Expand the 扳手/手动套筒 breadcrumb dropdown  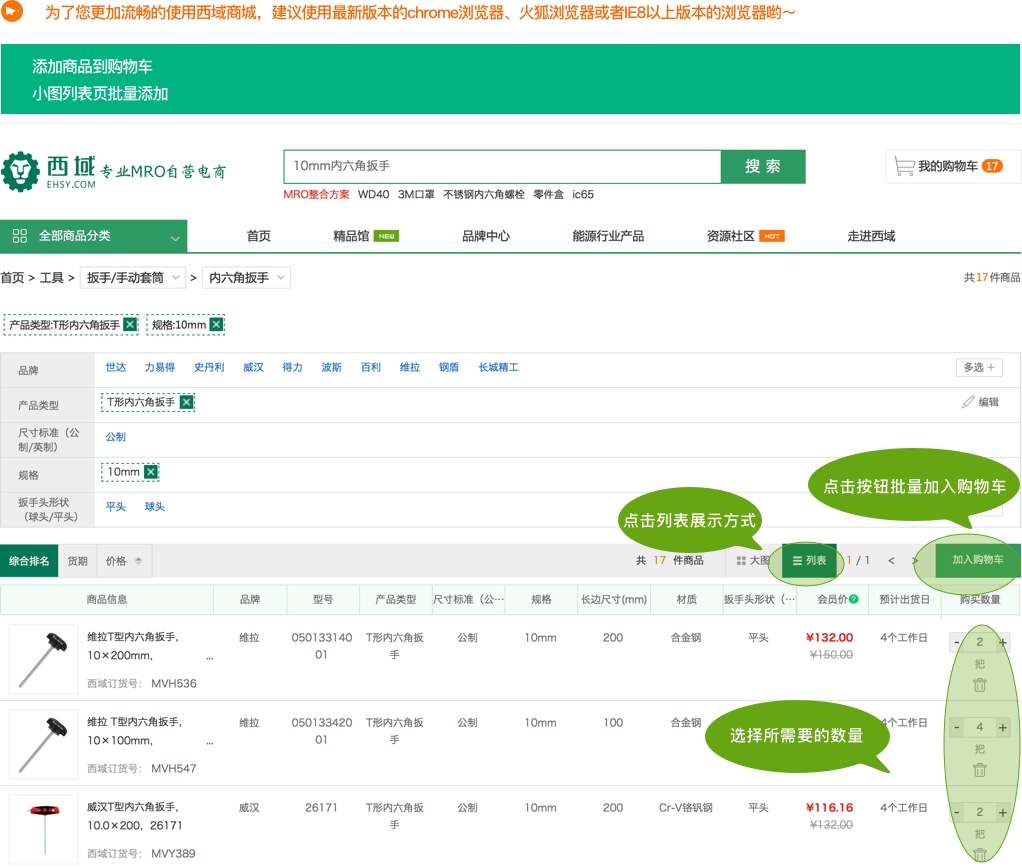134,278
